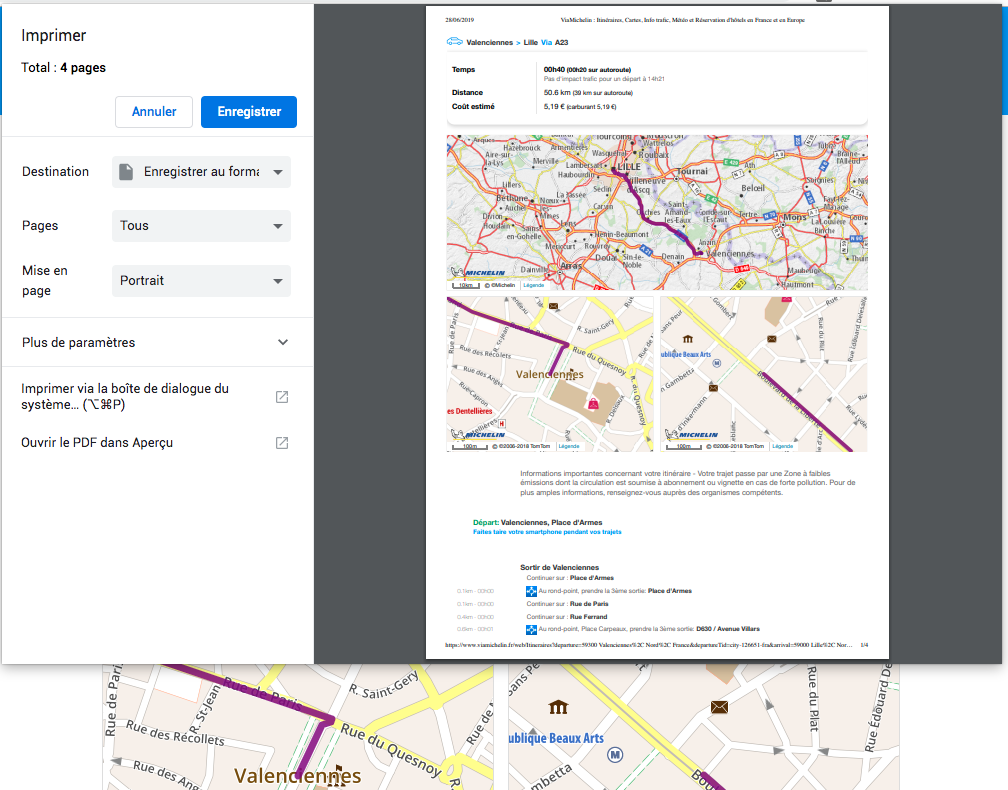Click the PDF document icon in Destination field
The image size is (1008, 790).
point(126,172)
